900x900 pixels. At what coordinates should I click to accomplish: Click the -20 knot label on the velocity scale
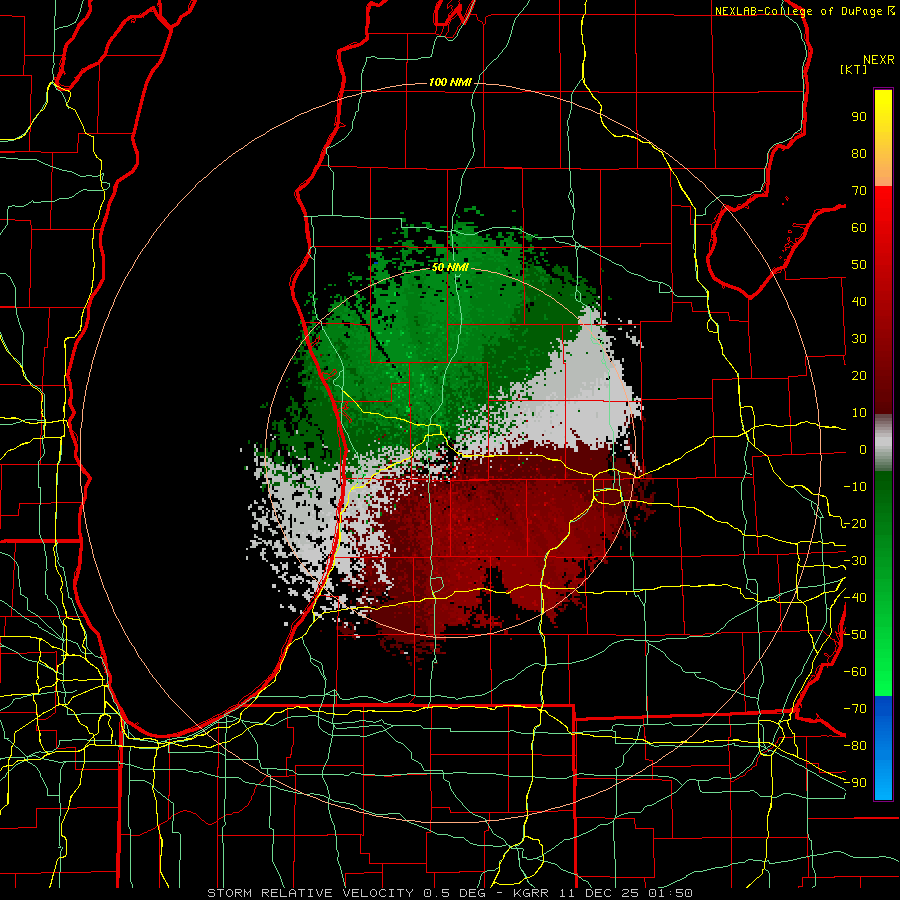click(x=855, y=524)
